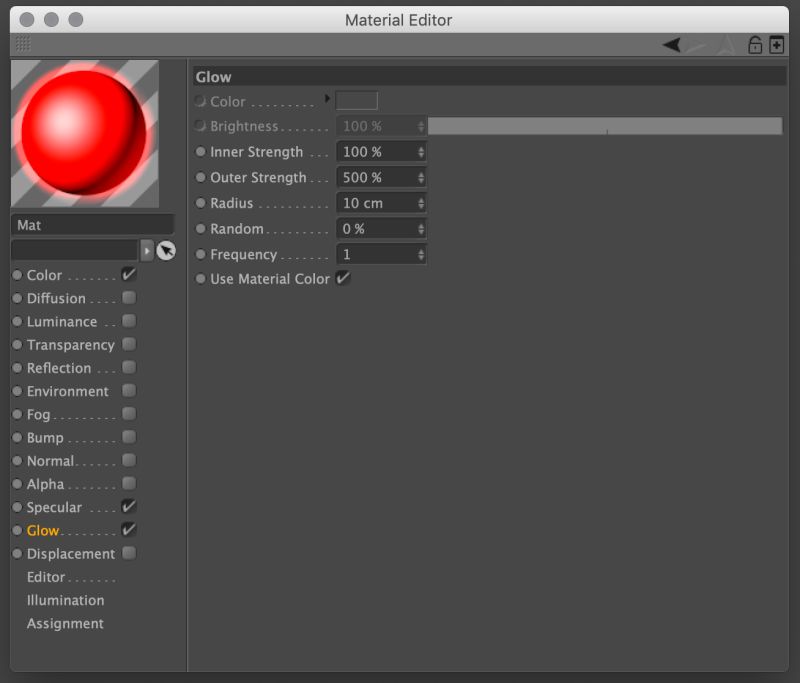Click the dot beside Diffusion channel

17,298
